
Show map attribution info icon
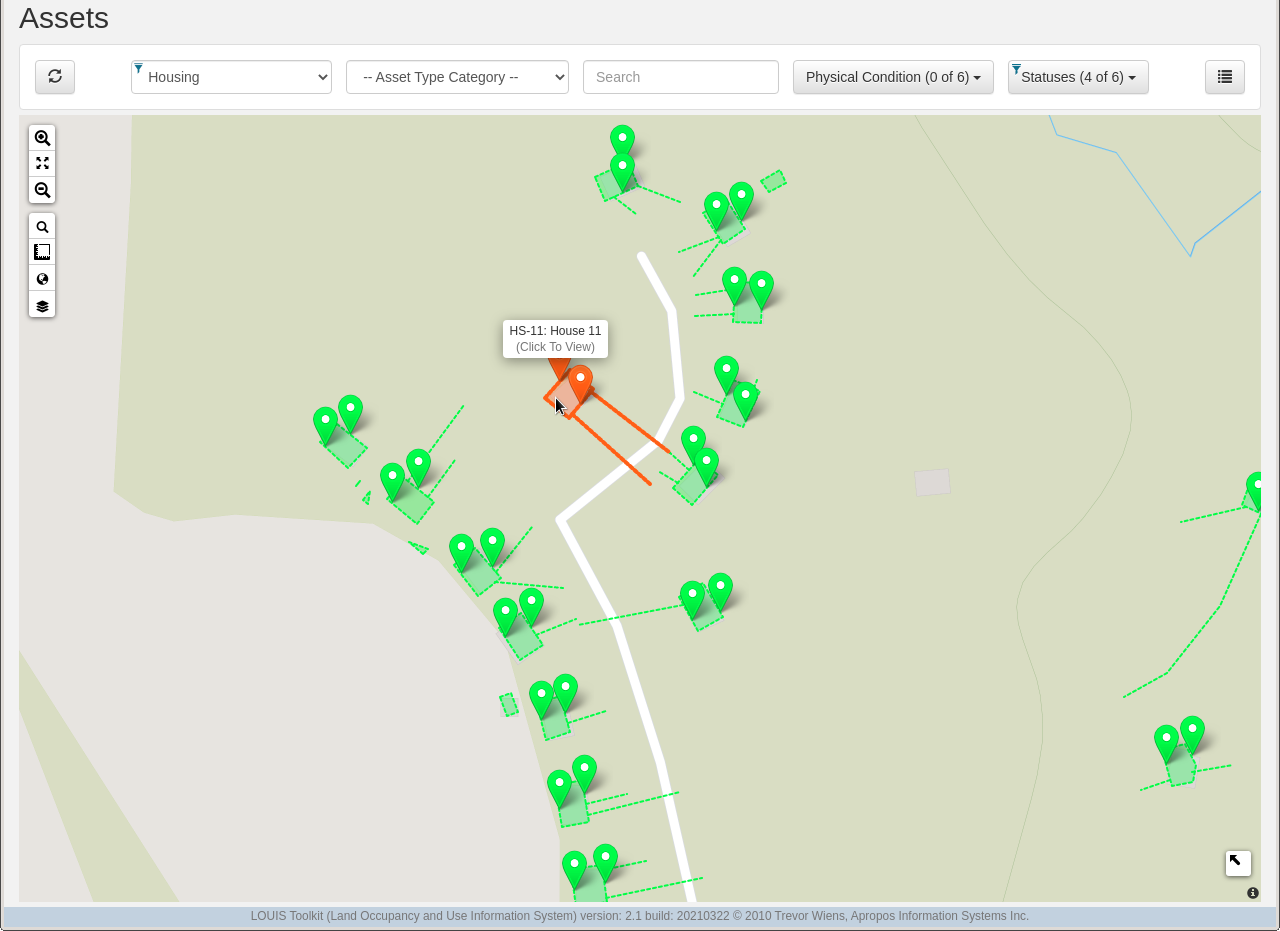(x=1253, y=893)
